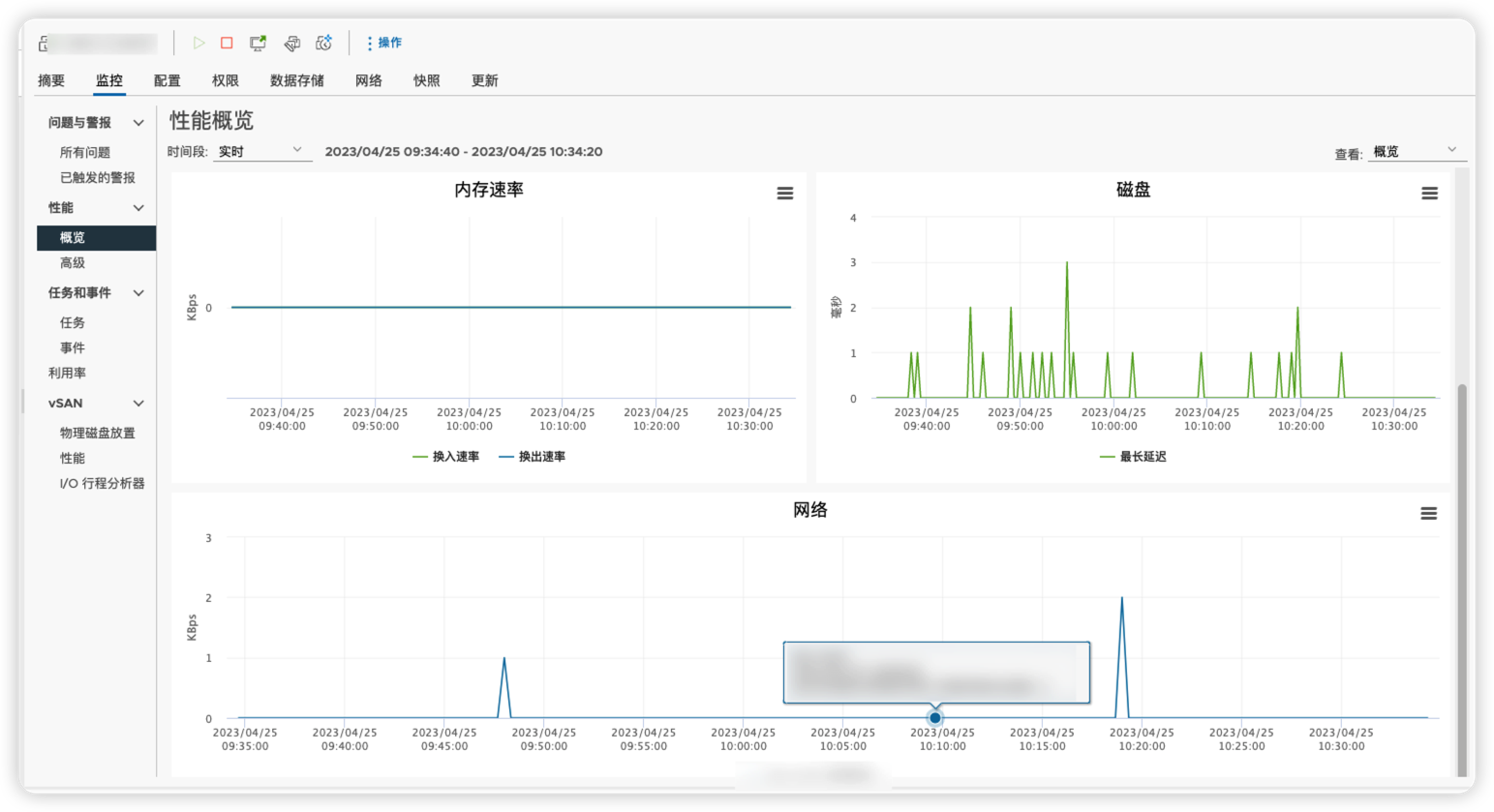Viewport: 1494px width, 812px height.
Task: Click the green power on icon
Action: tap(198, 43)
